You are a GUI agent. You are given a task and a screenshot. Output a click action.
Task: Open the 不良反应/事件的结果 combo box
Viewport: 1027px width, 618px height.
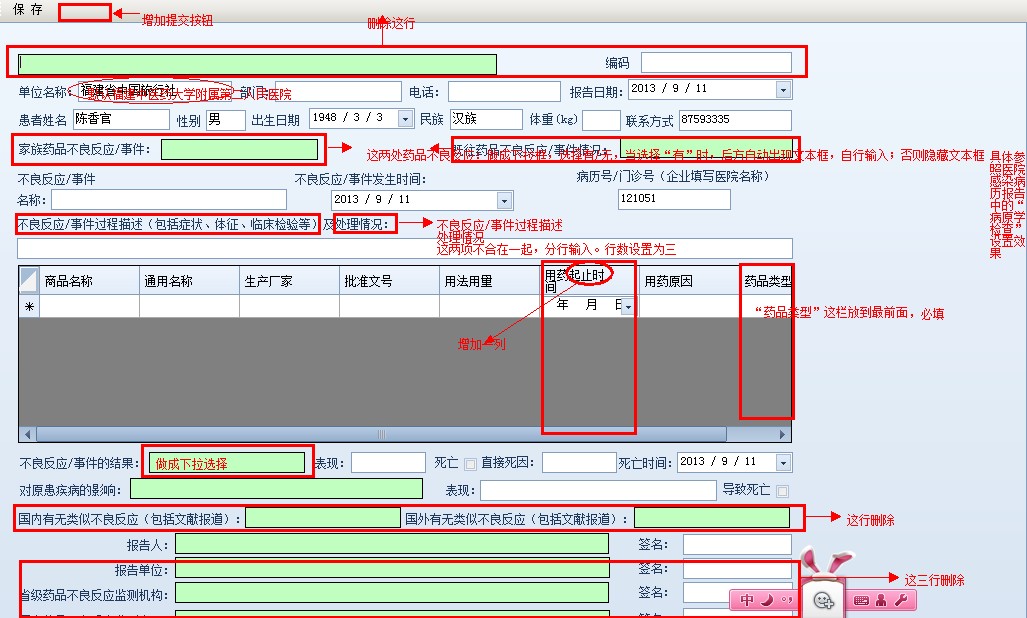point(227,464)
